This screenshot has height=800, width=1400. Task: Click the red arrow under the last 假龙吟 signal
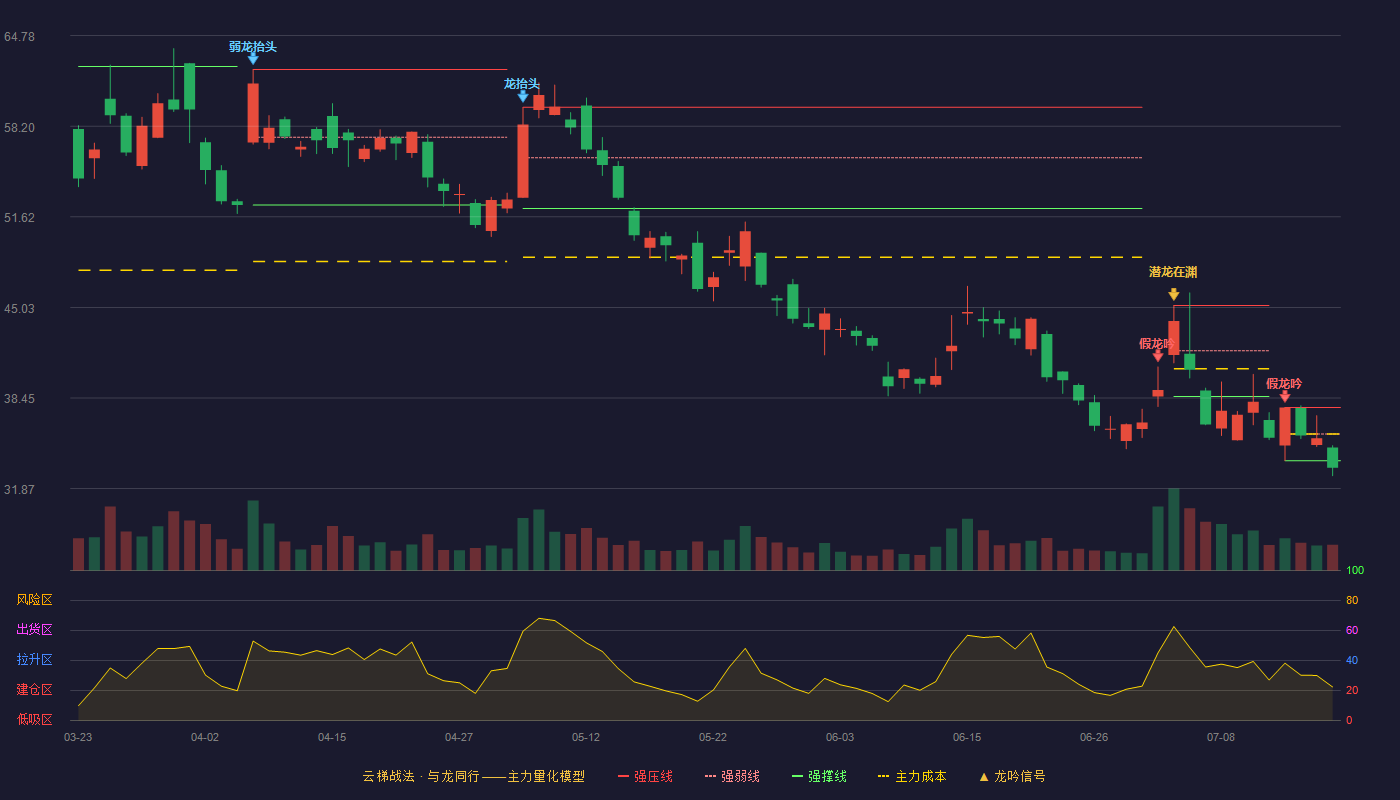(x=1285, y=396)
